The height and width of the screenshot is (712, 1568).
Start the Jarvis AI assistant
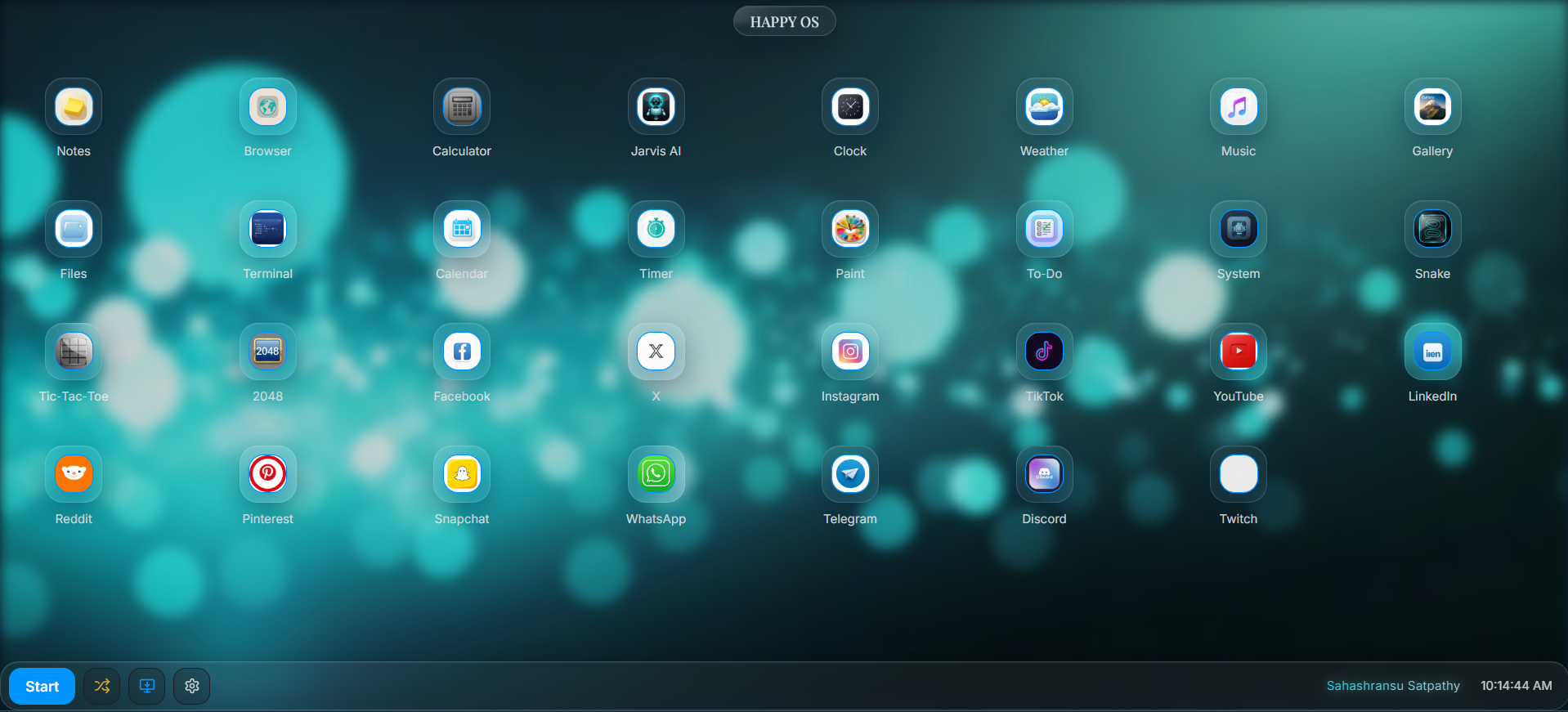(656, 107)
